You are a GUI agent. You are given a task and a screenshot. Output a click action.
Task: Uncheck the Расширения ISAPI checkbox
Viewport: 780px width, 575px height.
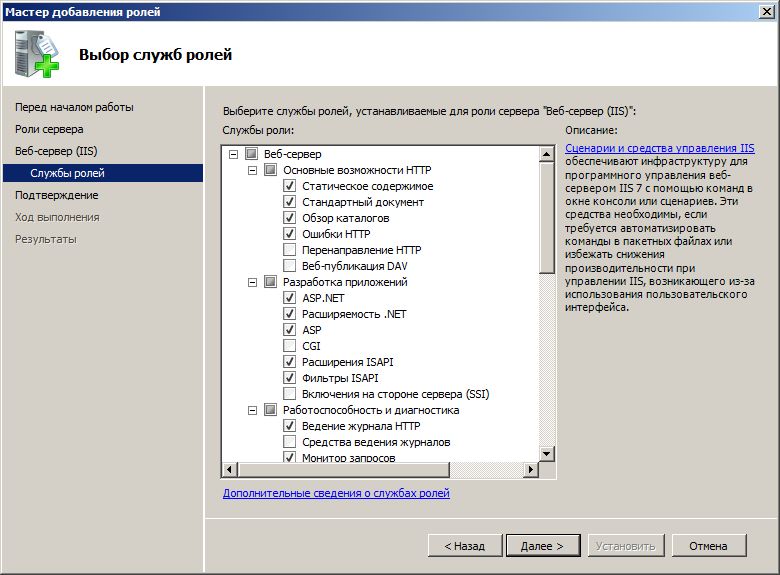click(289, 362)
